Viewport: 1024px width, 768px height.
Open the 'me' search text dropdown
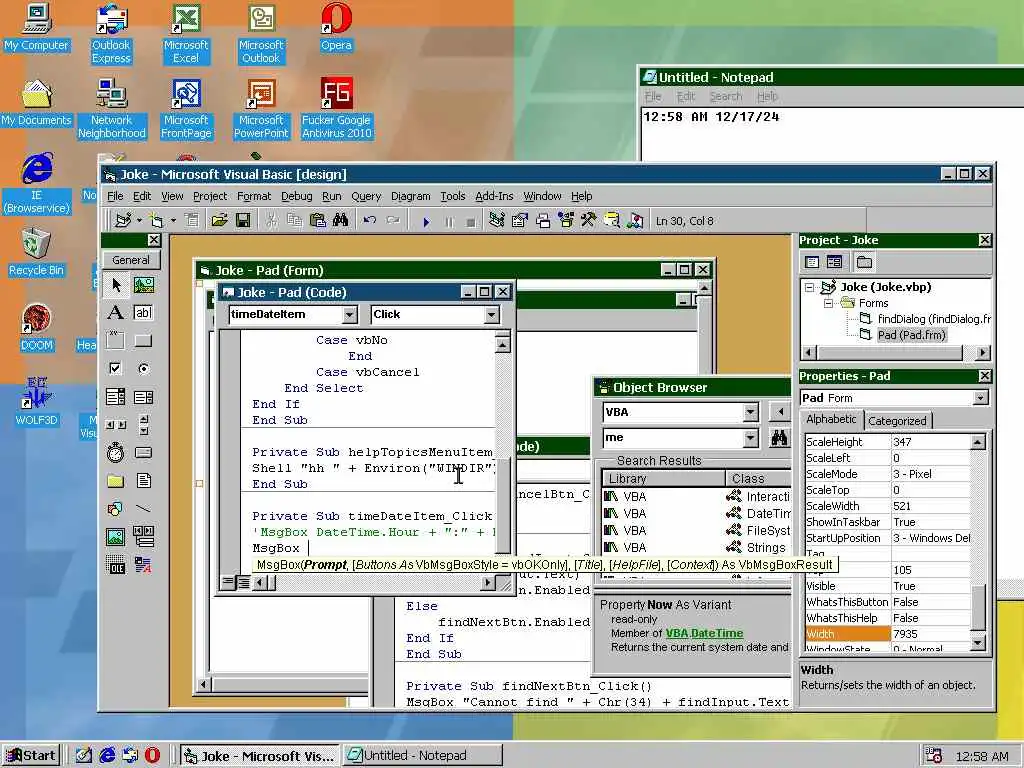click(x=750, y=438)
